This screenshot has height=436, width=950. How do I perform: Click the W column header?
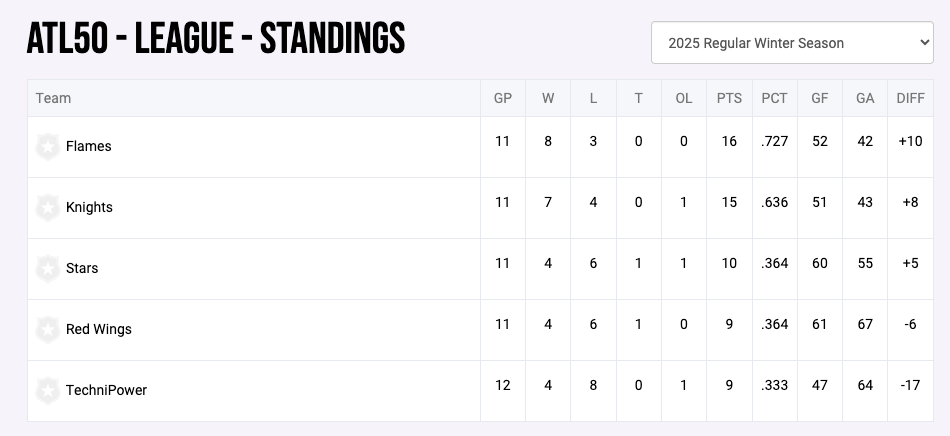[x=548, y=98]
